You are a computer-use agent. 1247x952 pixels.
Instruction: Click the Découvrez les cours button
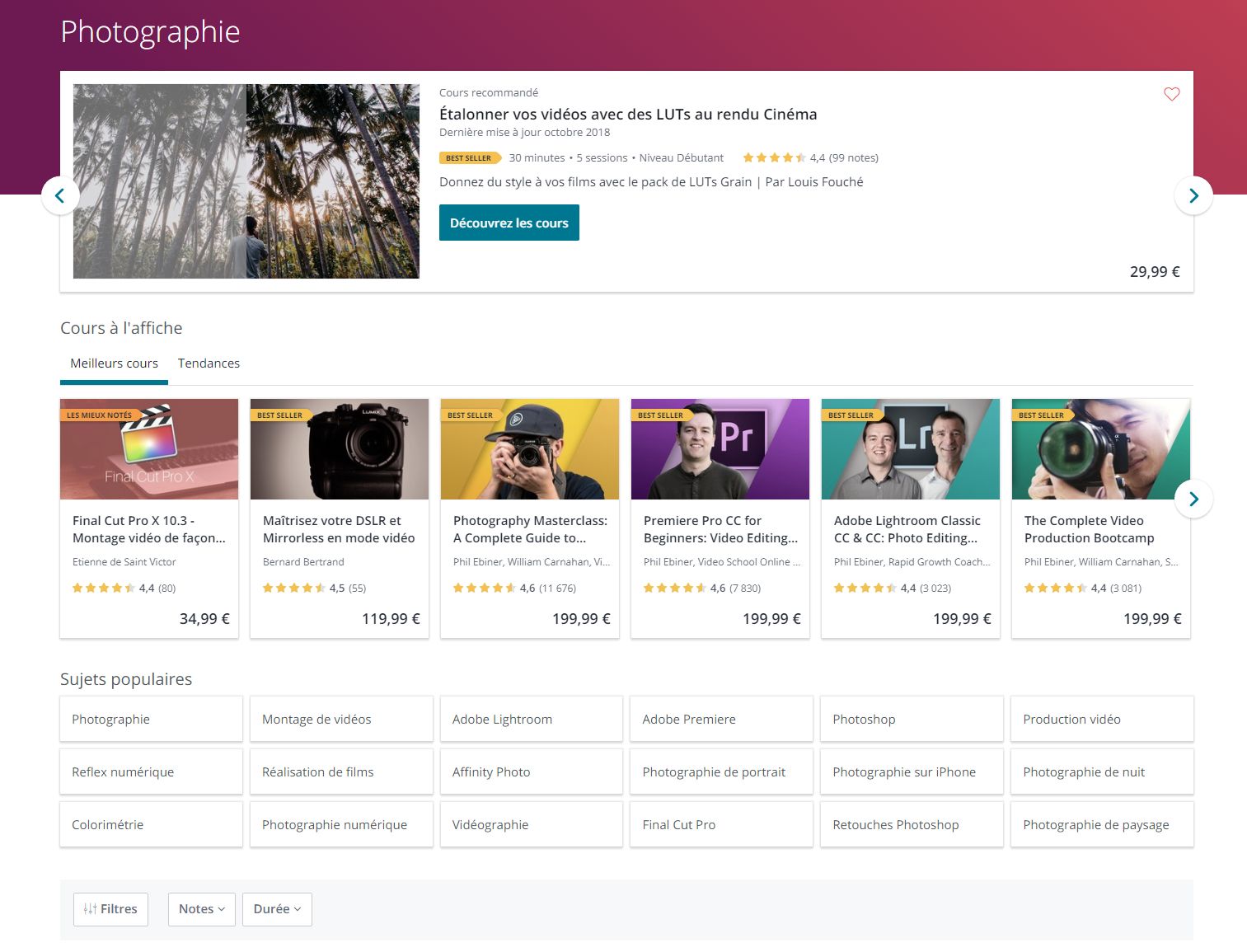(x=509, y=223)
